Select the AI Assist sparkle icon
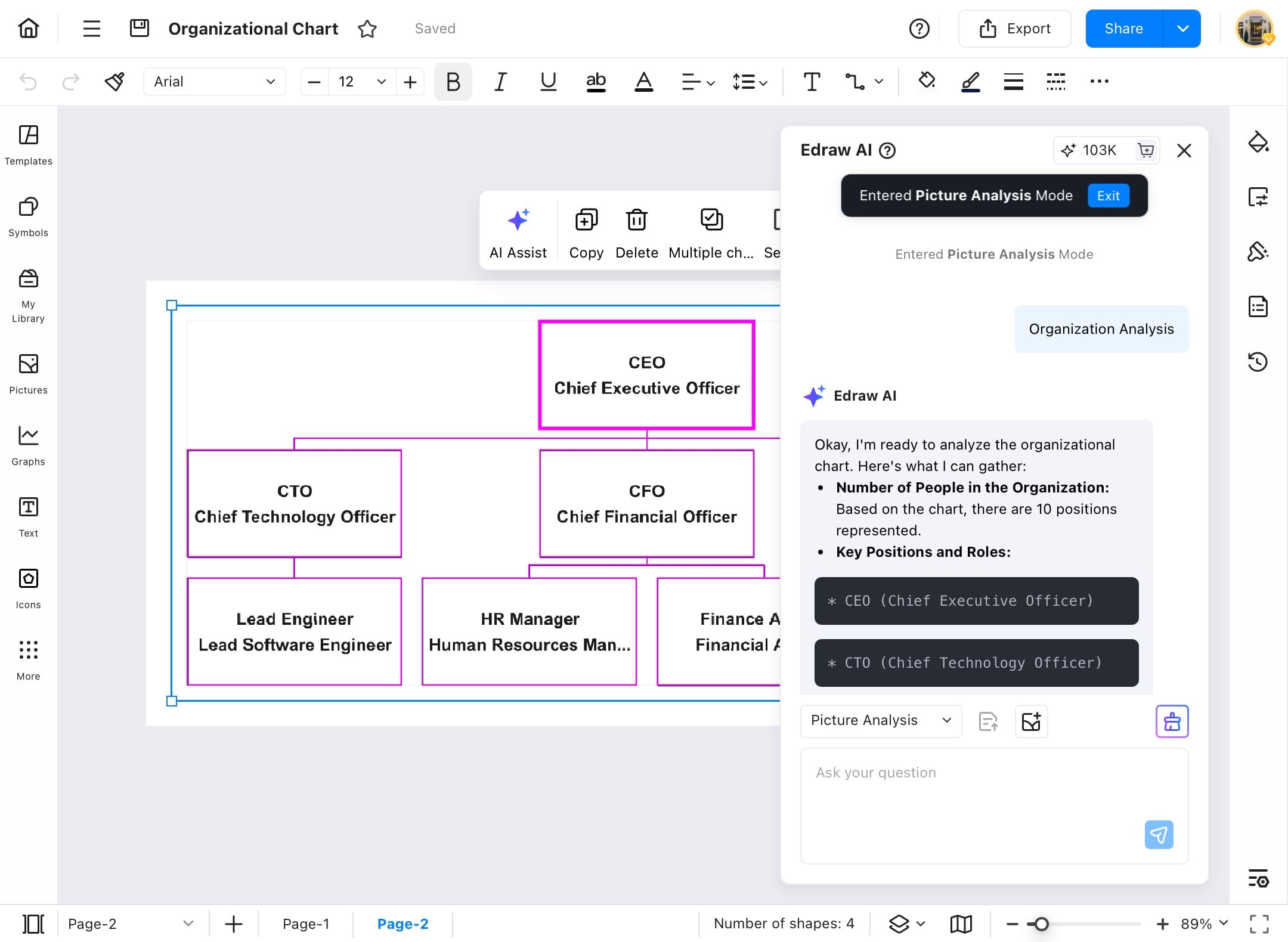Image resolution: width=1288 pixels, height=942 pixels. click(x=518, y=221)
